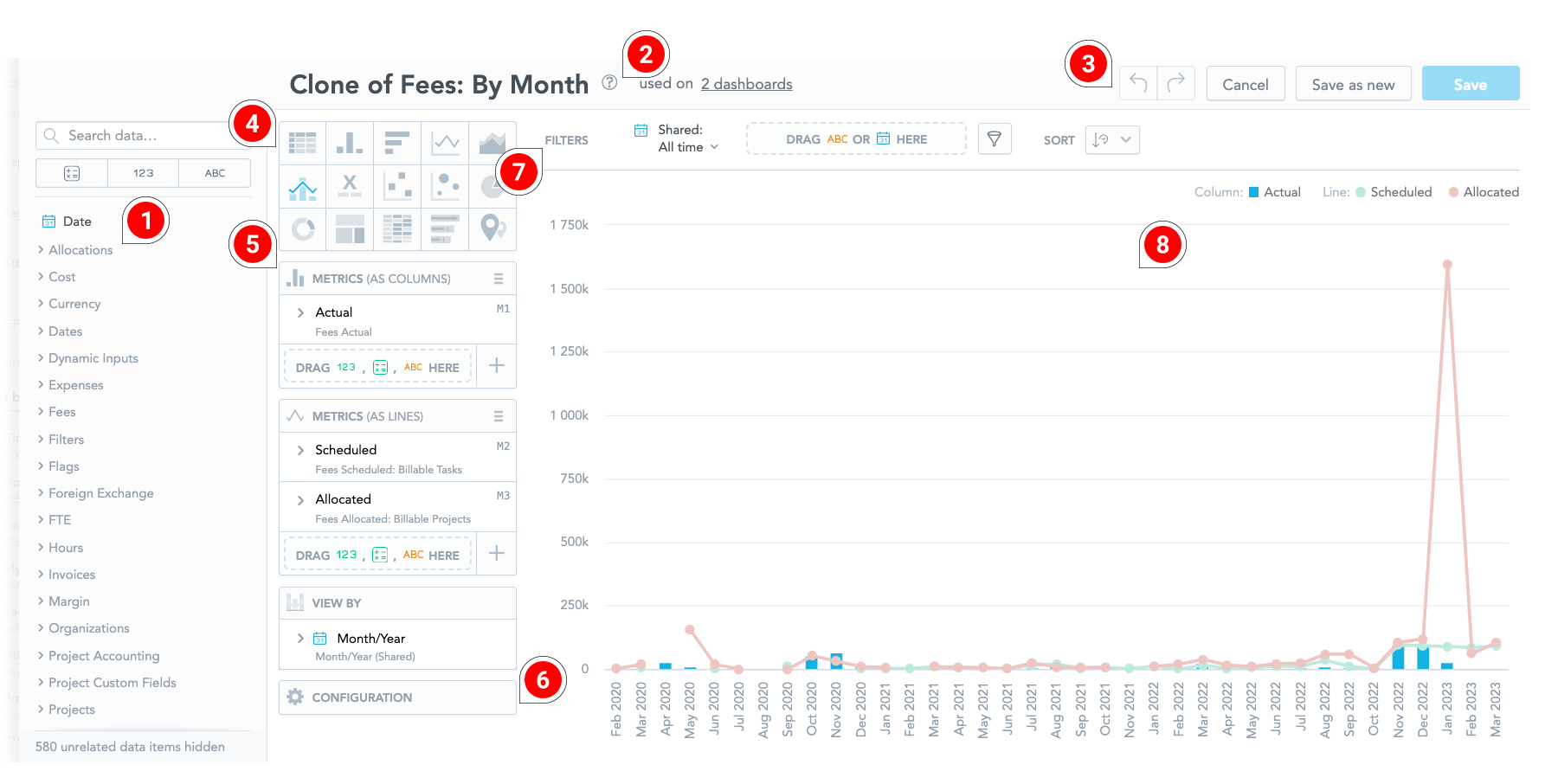
Task: Expand the Invoices folder
Action: tap(41, 575)
